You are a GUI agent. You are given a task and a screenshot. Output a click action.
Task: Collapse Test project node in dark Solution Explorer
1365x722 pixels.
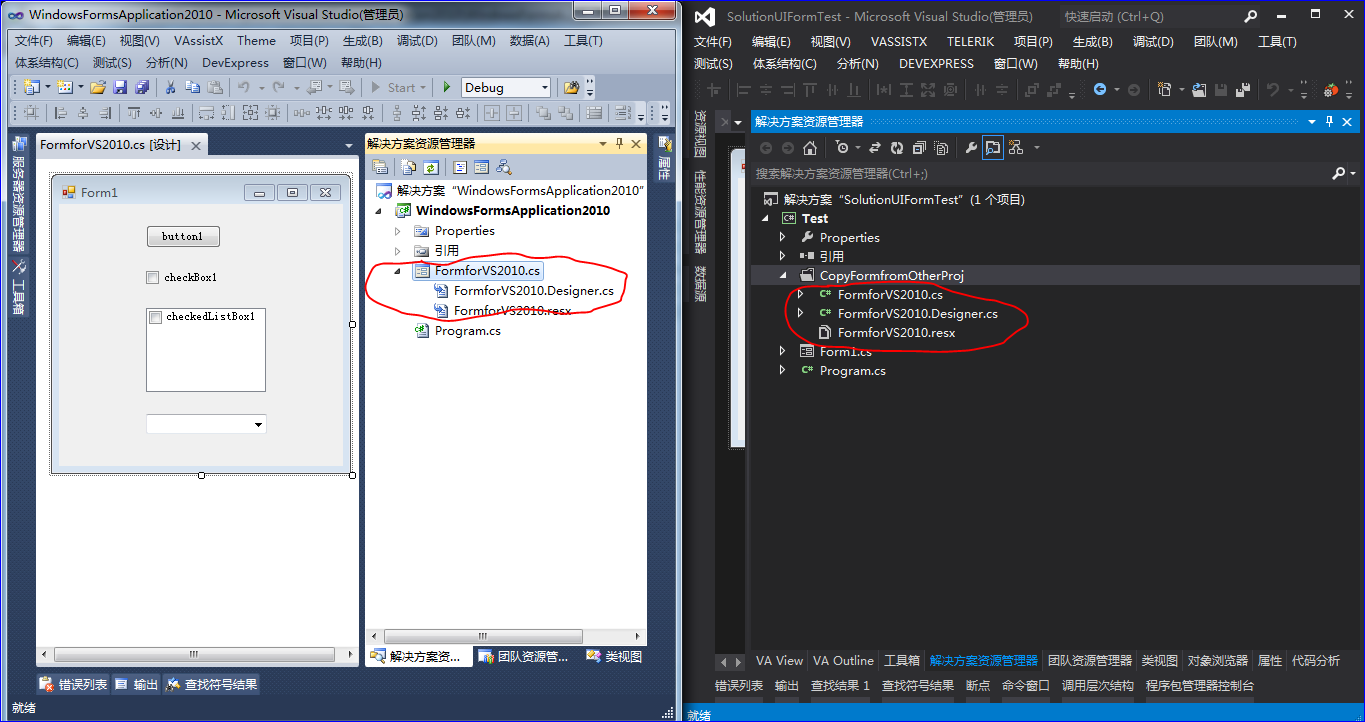tap(765, 218)
